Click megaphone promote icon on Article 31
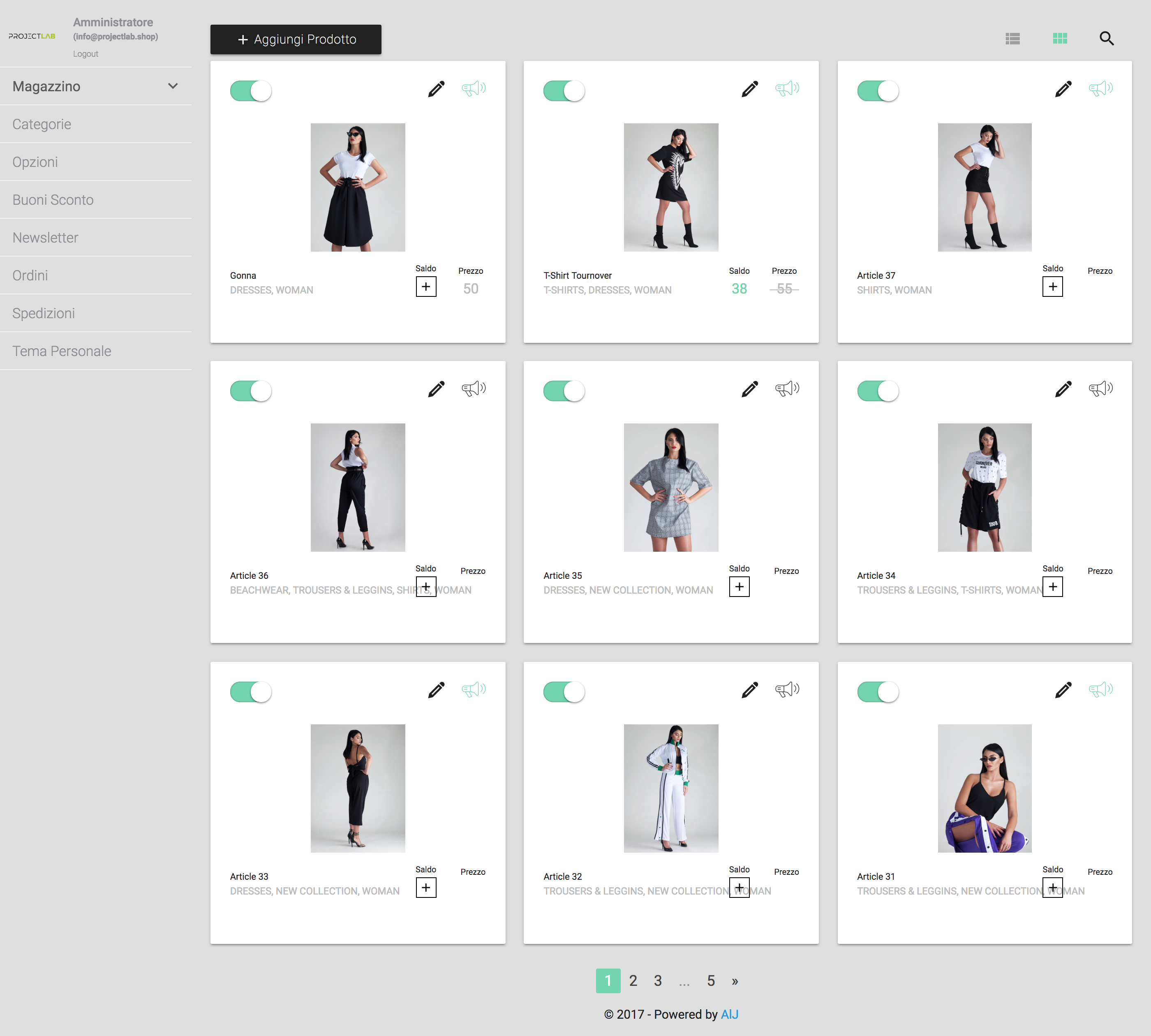The height and width of the screenshot is (1036, 1151). click(1100, 689)
